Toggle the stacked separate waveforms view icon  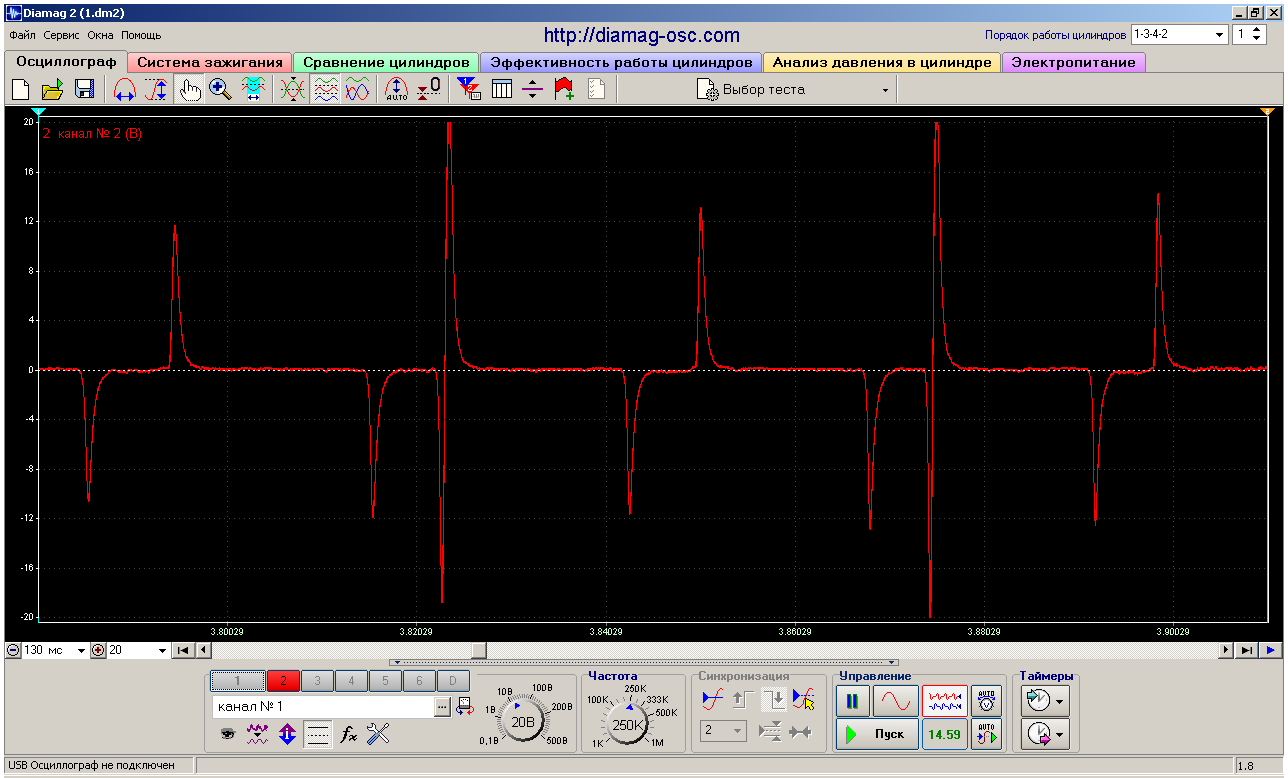coord(325,89)
